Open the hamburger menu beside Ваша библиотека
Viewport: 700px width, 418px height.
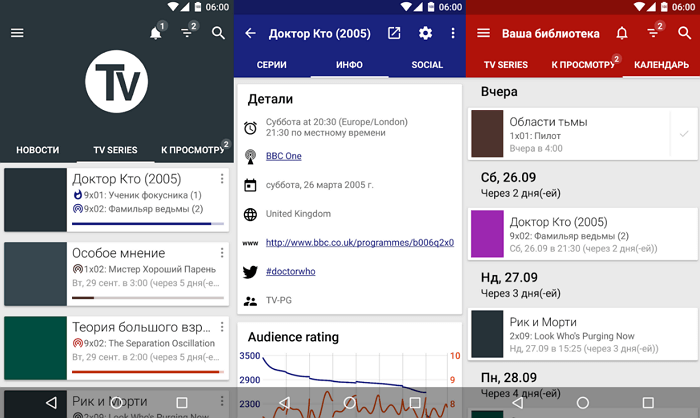pos(484,33)
